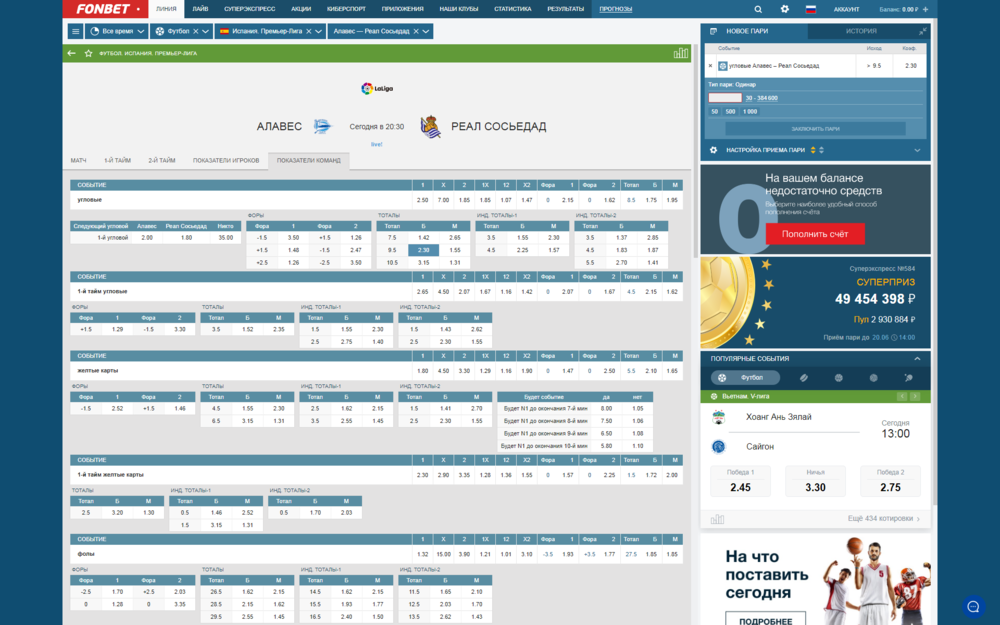Open the СУПЕРЭКСПРЕСС menu item
This screenshot has width=1000, height=625.
[x=249, y=9]
